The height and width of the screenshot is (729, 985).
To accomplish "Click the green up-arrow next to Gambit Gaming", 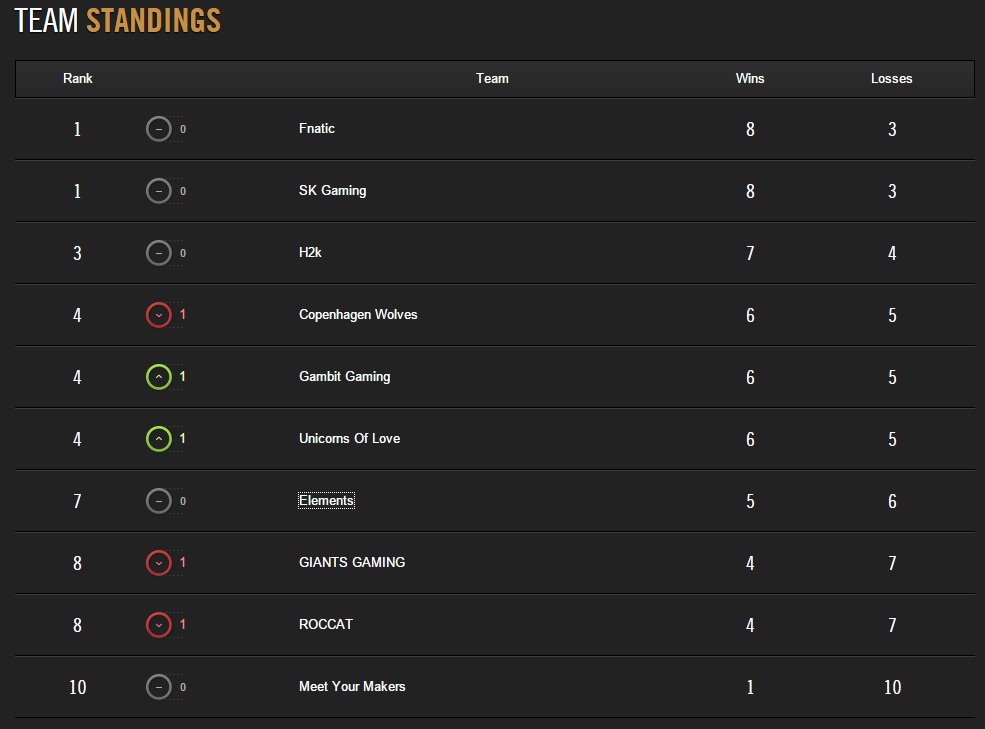I will [158, 377].
